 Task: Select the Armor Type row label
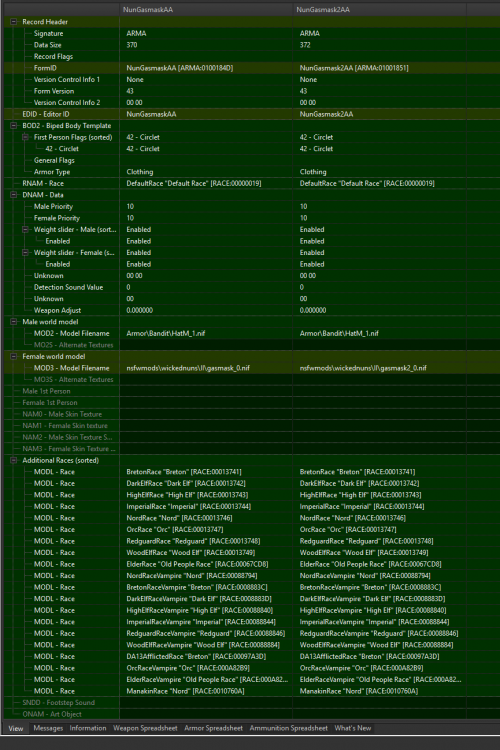[x=52, y=172]
